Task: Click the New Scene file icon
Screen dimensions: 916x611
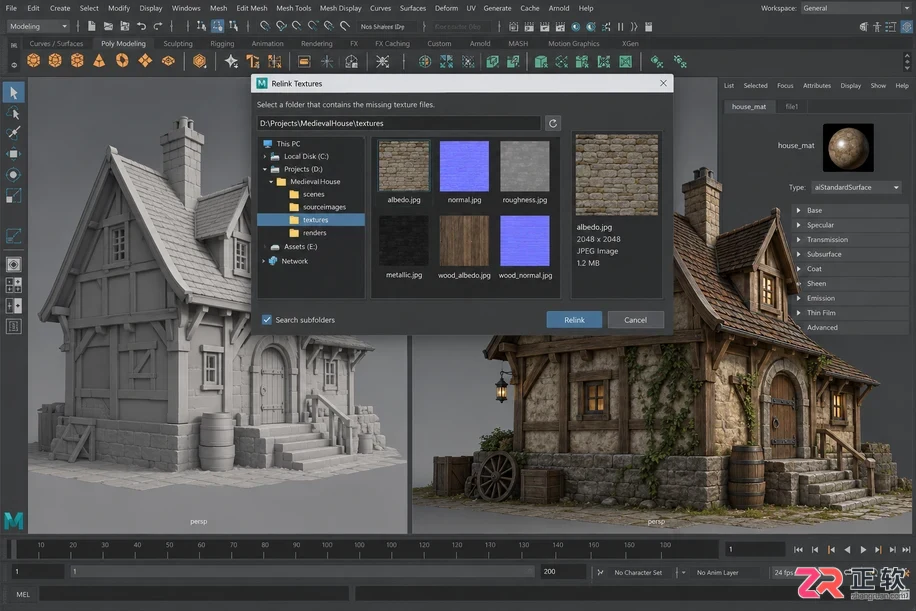Action: pos(92,26)
